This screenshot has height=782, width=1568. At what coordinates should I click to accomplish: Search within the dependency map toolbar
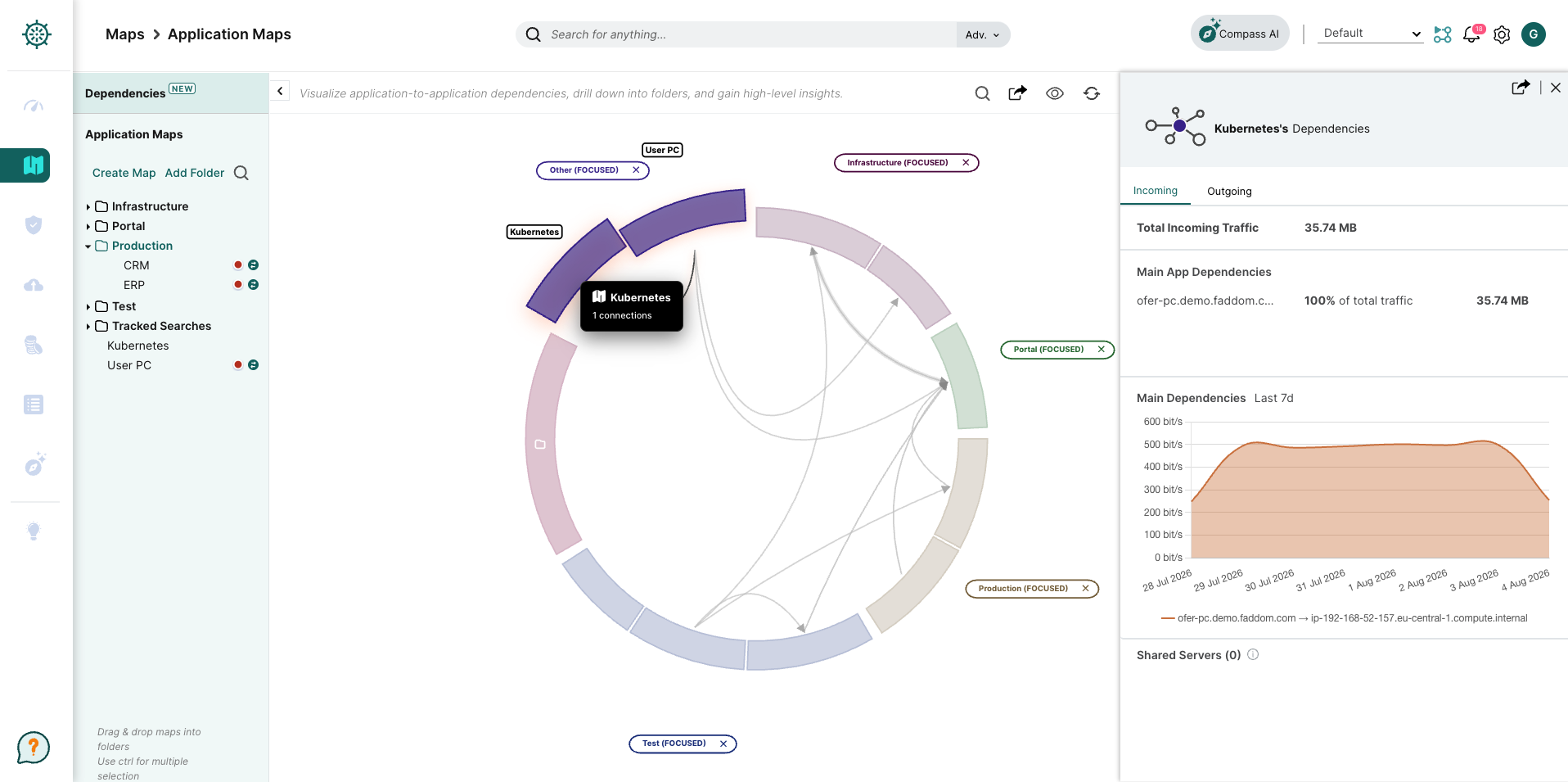983,93
